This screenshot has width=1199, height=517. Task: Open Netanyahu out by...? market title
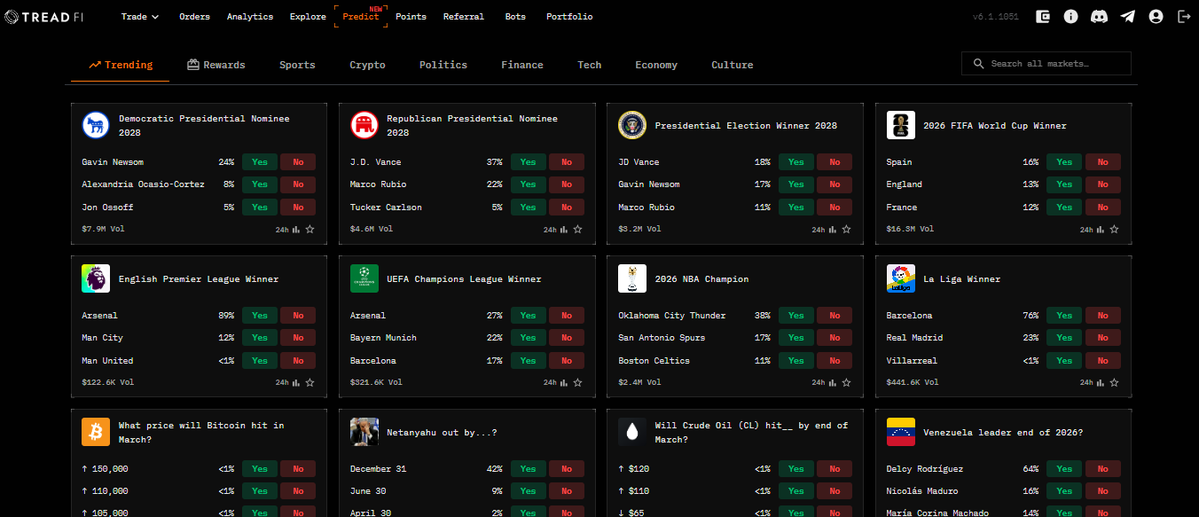[x=442, y=432]
